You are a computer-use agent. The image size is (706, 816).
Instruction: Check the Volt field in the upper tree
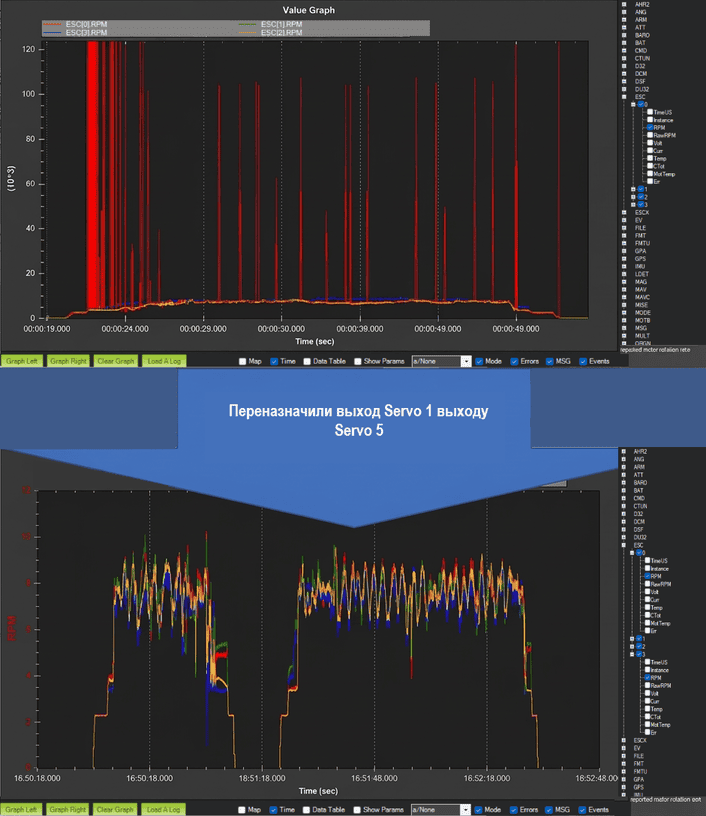coord(650,143)
